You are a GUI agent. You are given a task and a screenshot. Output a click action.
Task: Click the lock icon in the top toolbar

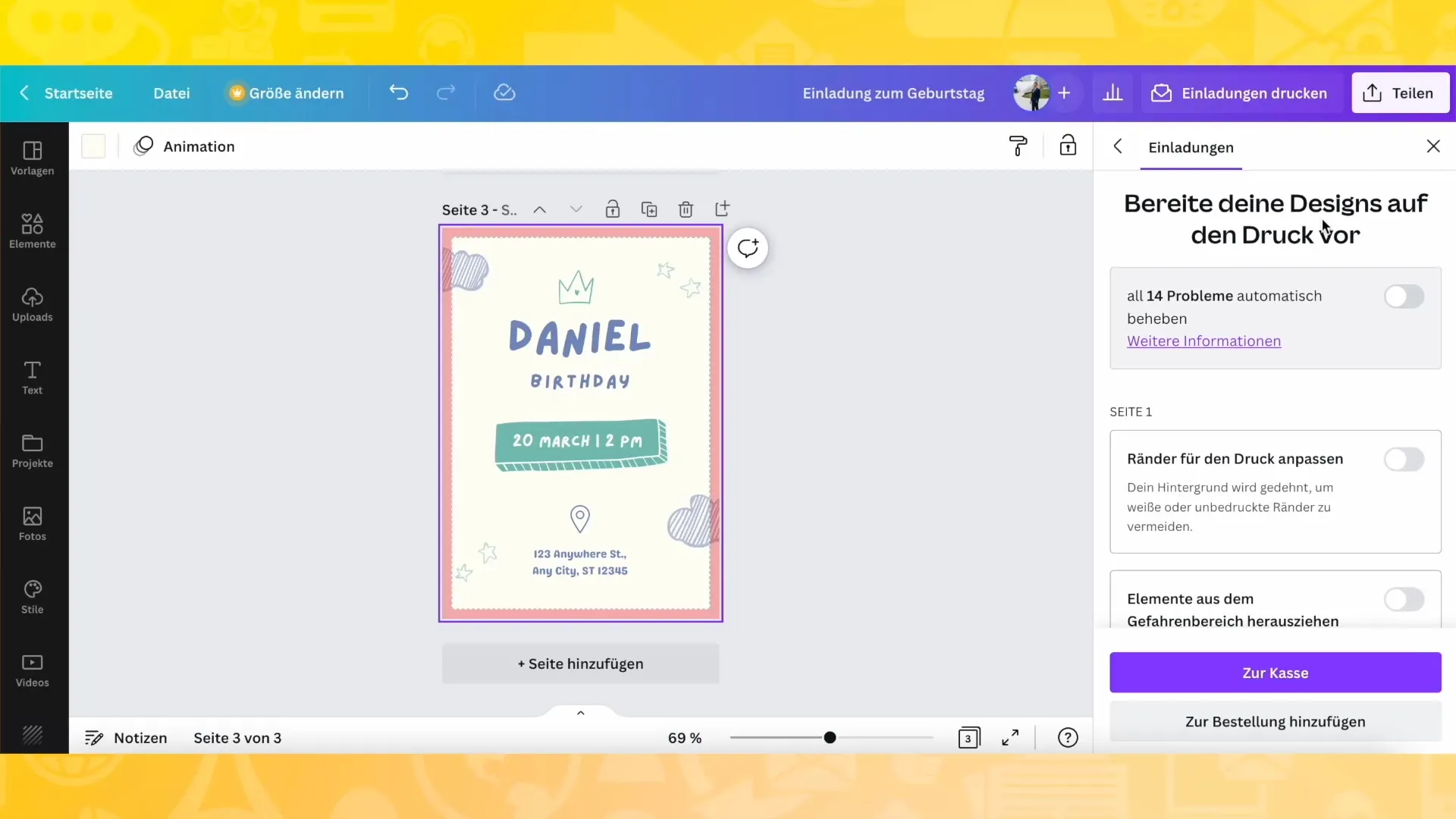point(1068,146)
